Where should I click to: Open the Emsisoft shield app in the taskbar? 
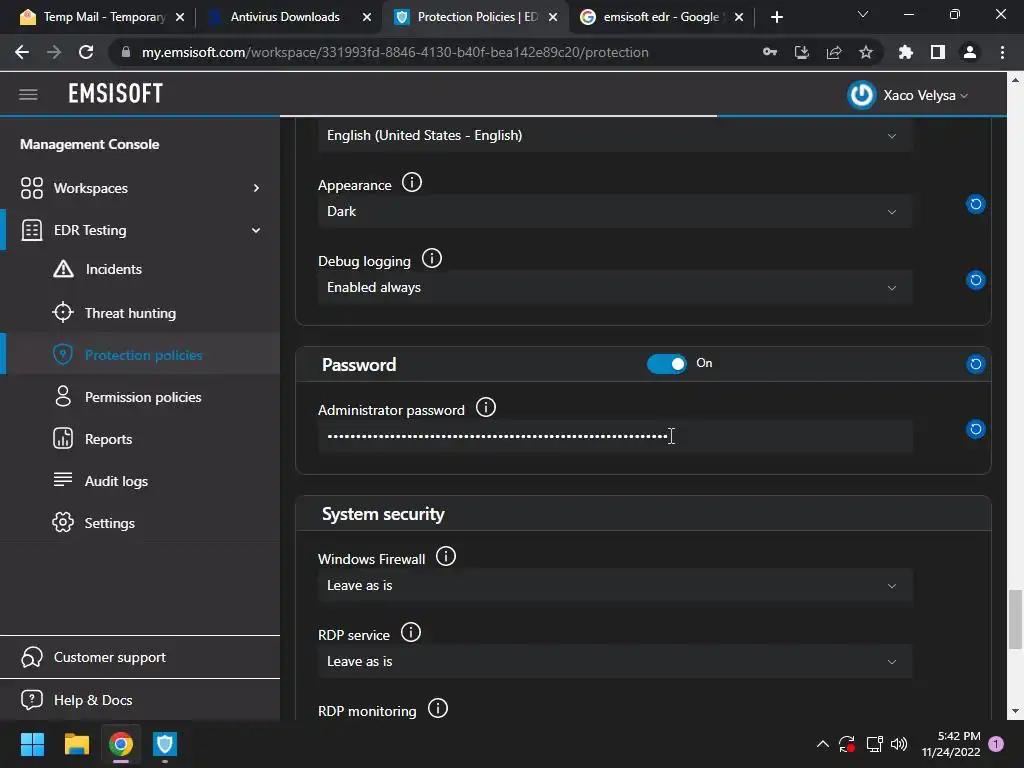[x=165, y=744]
